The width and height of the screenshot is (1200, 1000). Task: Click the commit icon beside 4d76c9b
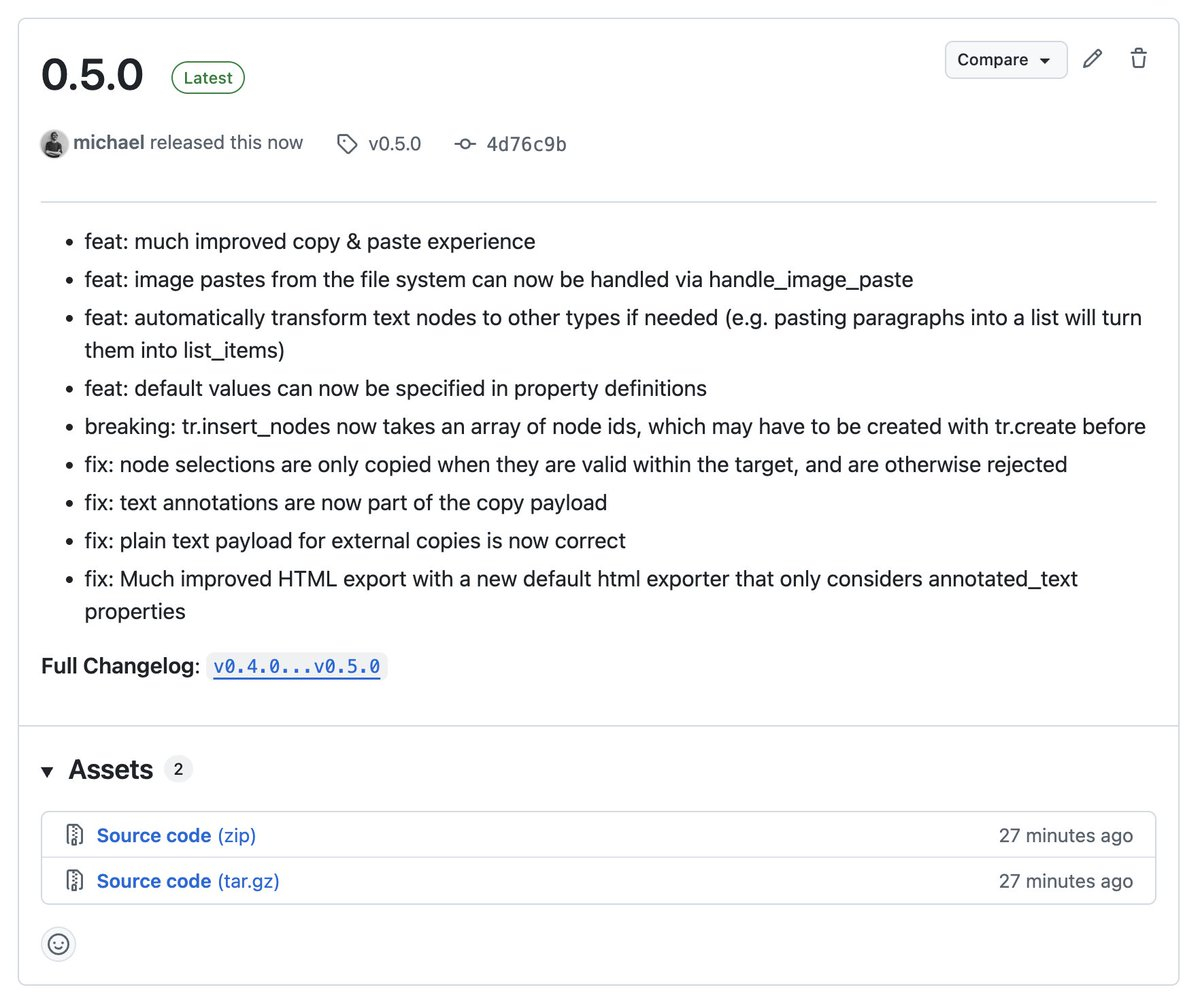coord(465,144)
